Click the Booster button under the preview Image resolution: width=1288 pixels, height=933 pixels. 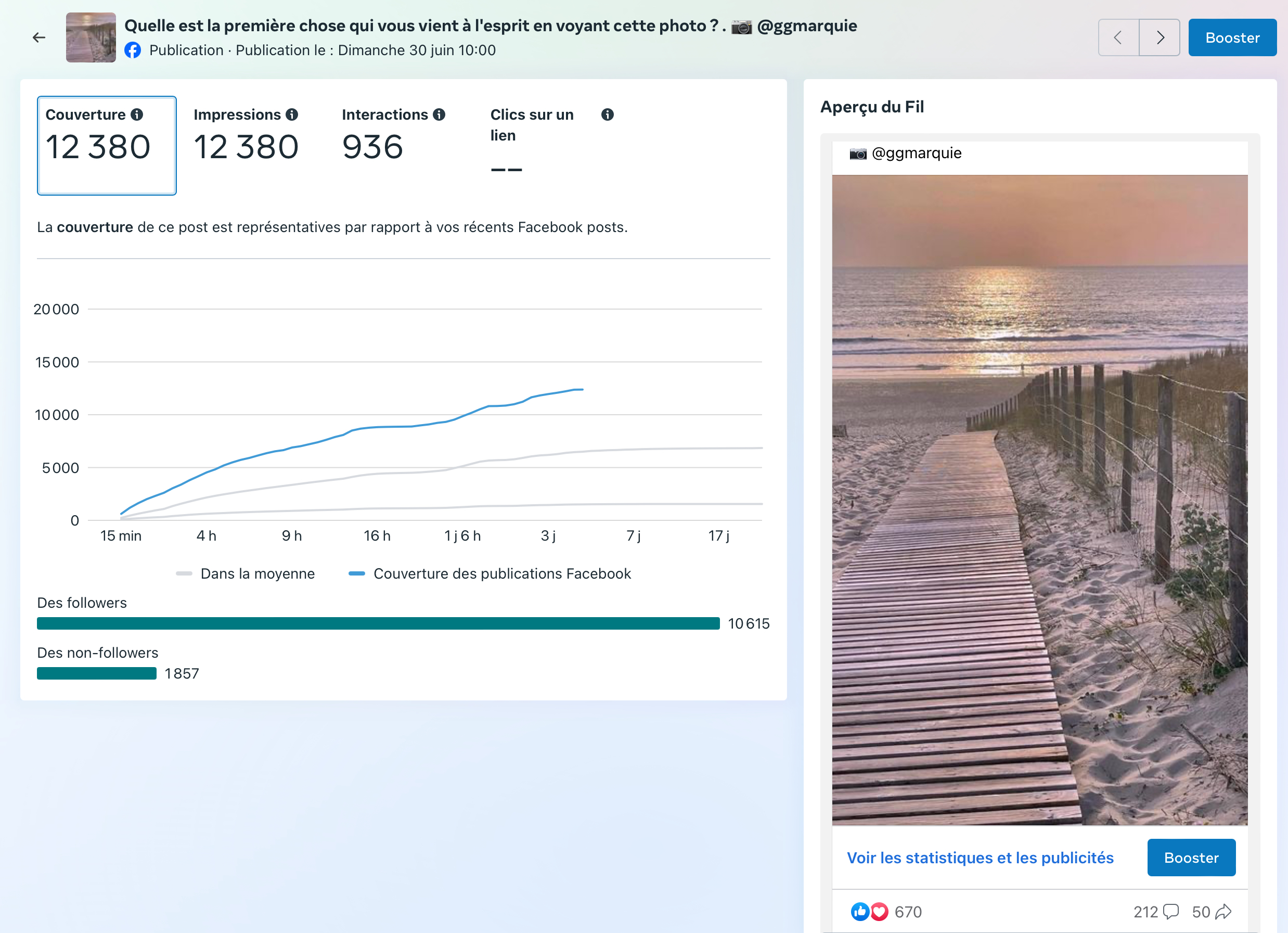click(1191, 858)
